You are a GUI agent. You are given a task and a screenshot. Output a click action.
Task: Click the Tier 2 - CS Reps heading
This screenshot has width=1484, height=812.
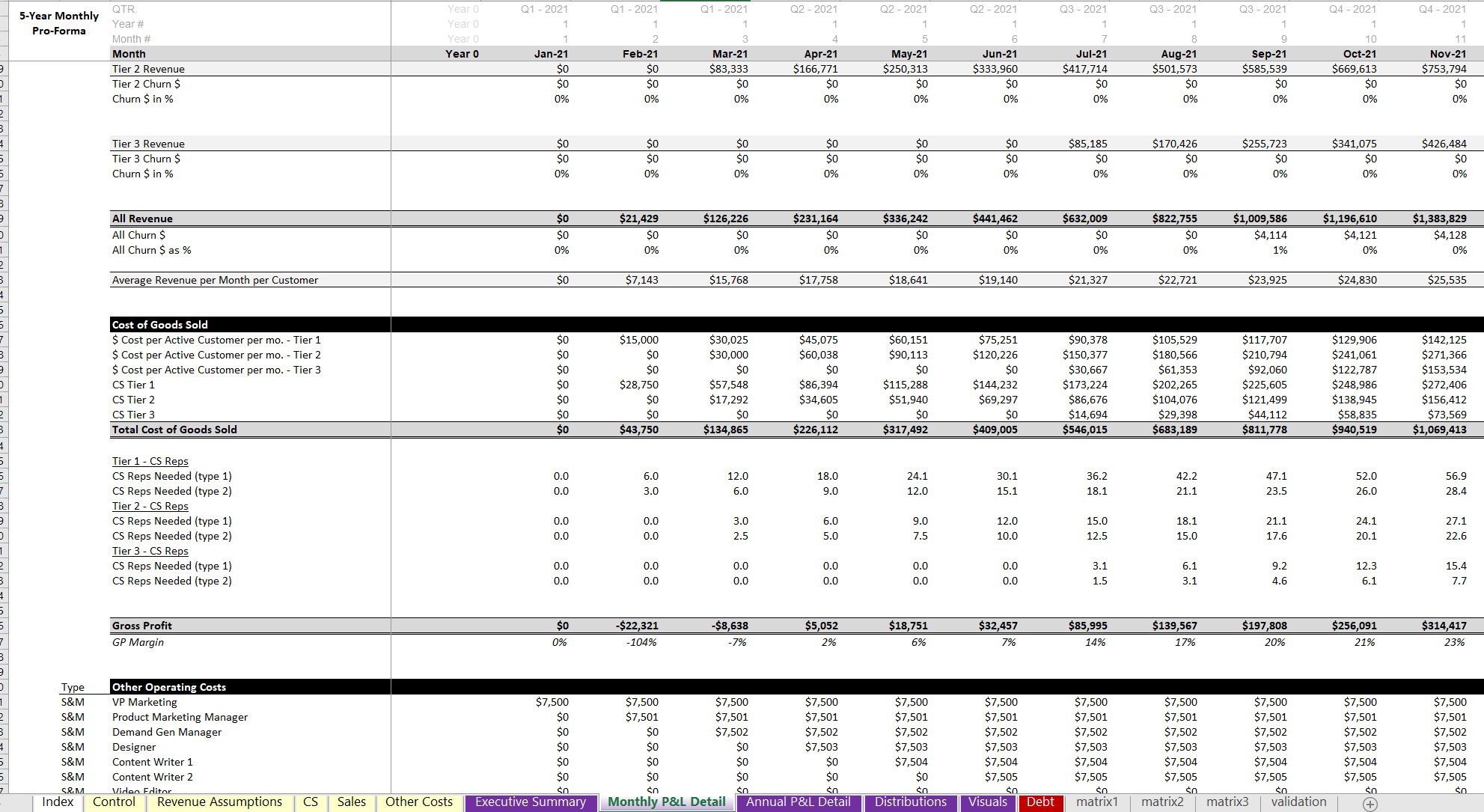(x=150, y=506)
